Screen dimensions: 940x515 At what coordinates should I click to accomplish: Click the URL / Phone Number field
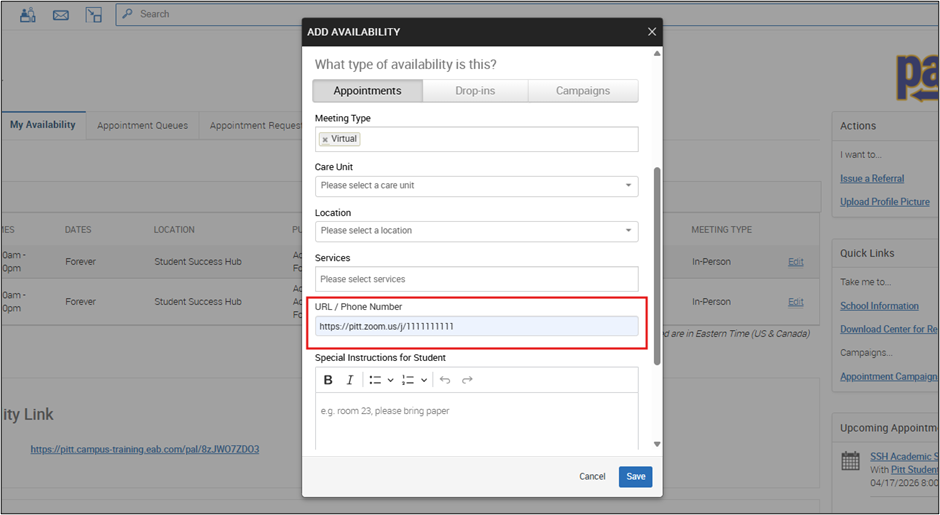477,326
